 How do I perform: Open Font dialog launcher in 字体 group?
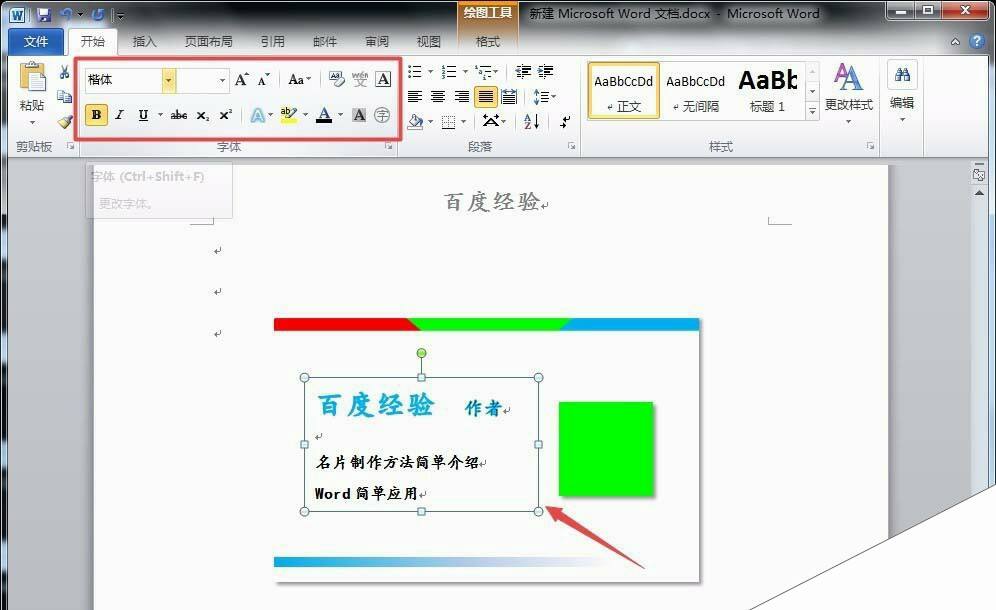388,147
